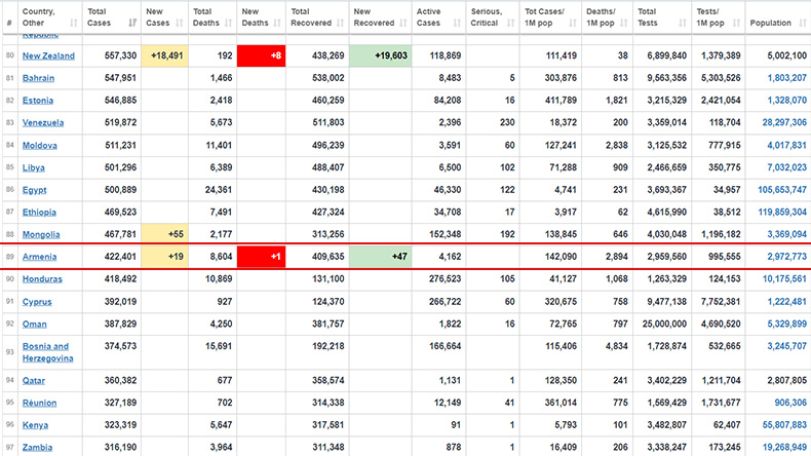Click the New Cases sort arrows icon

179,23
